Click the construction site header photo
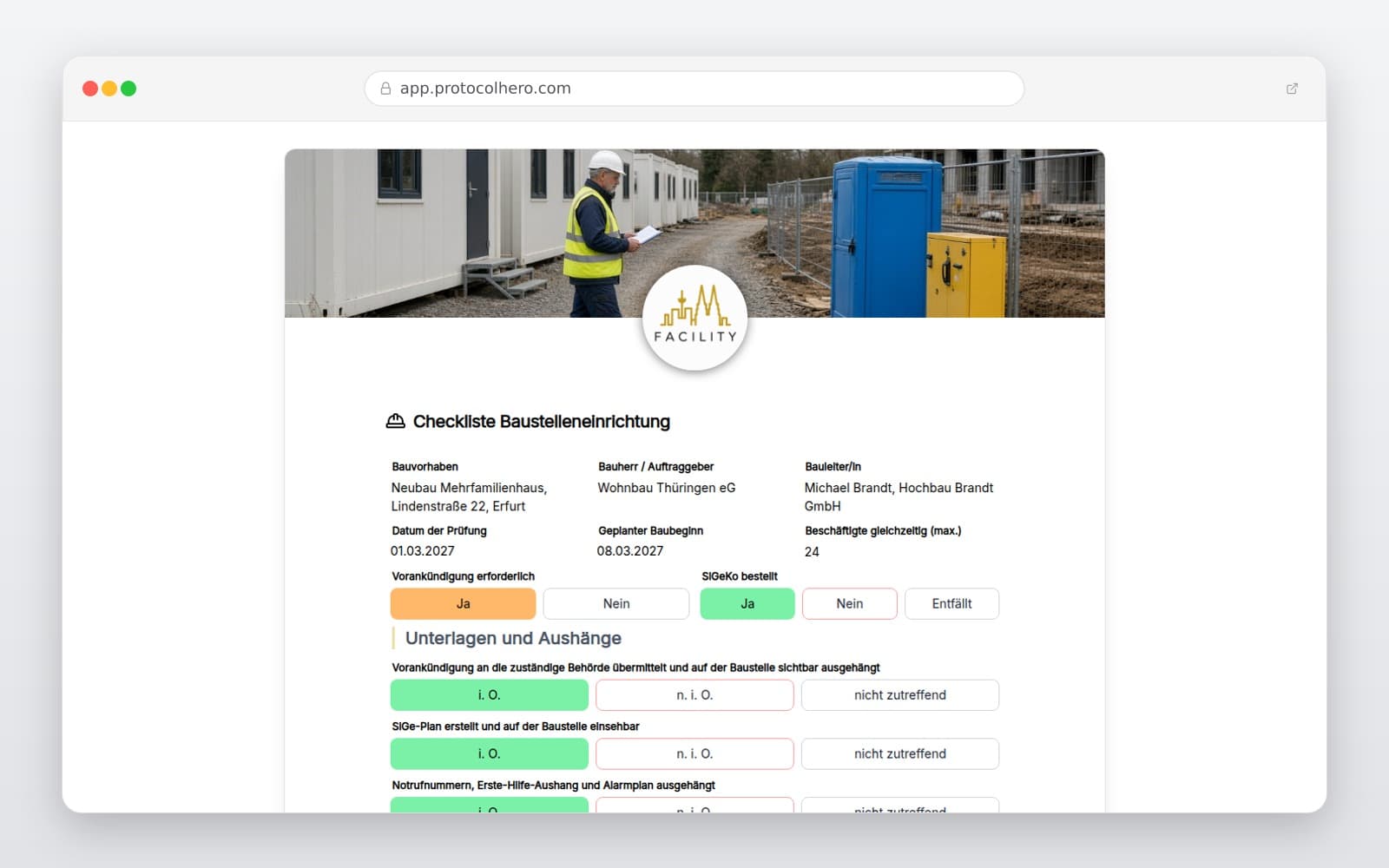1389x868 pixels. [x=694, y=233]
